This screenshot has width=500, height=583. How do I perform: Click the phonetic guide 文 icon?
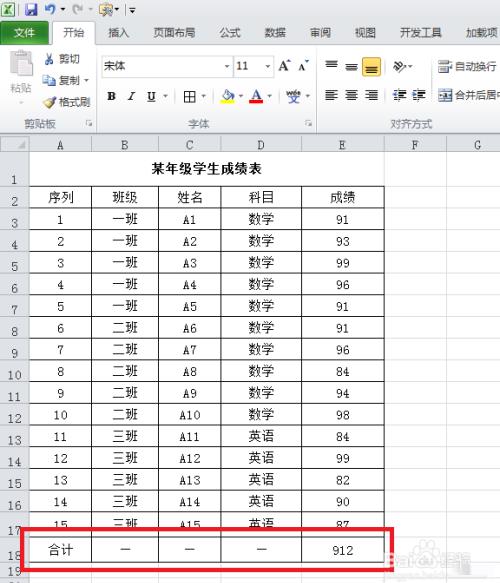293,96
